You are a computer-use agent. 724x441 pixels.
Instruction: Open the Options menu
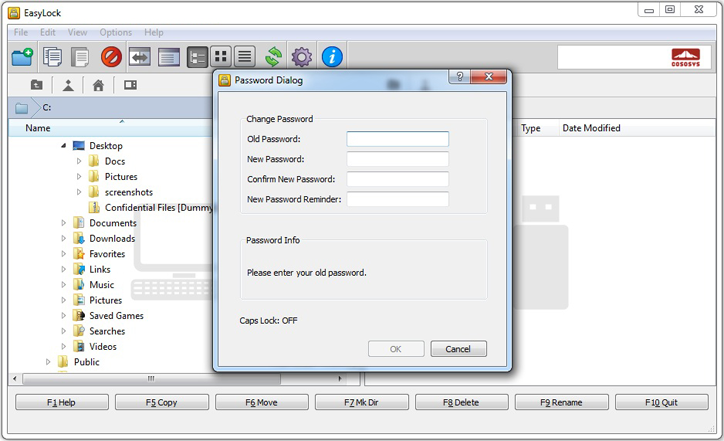[115, 32]
